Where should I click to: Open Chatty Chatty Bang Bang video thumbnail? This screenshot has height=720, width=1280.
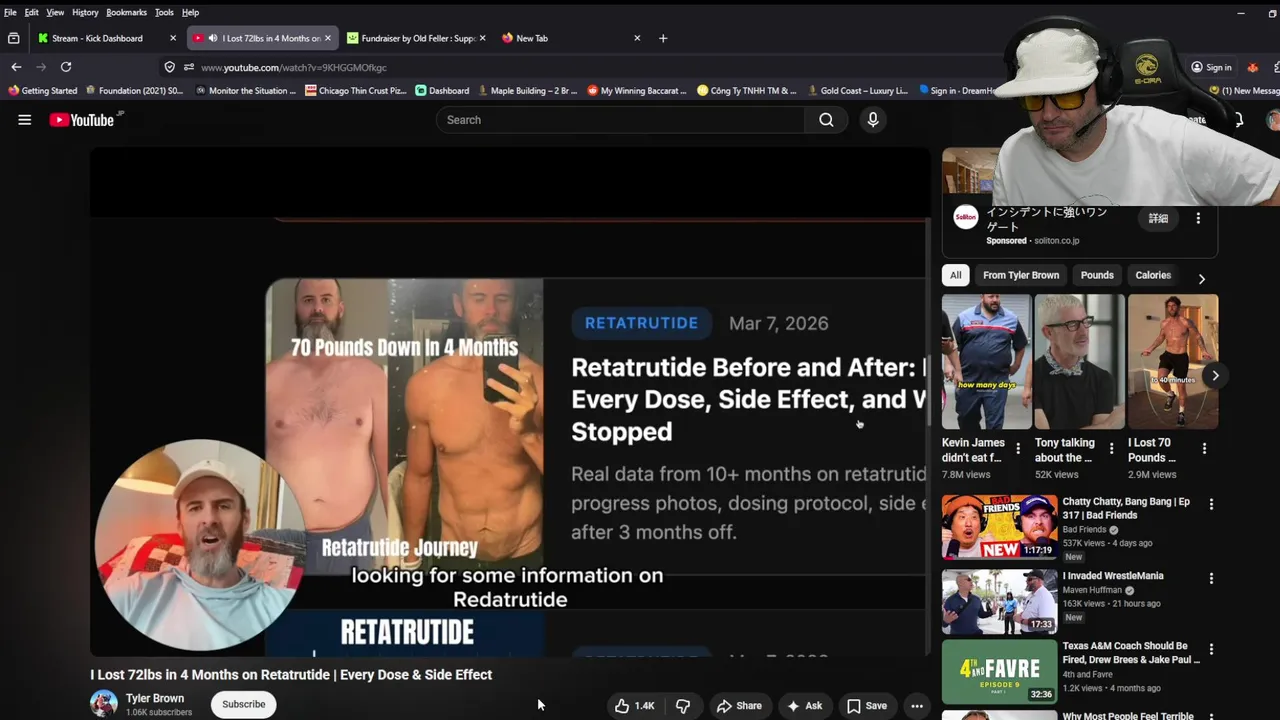coord(999,527)
